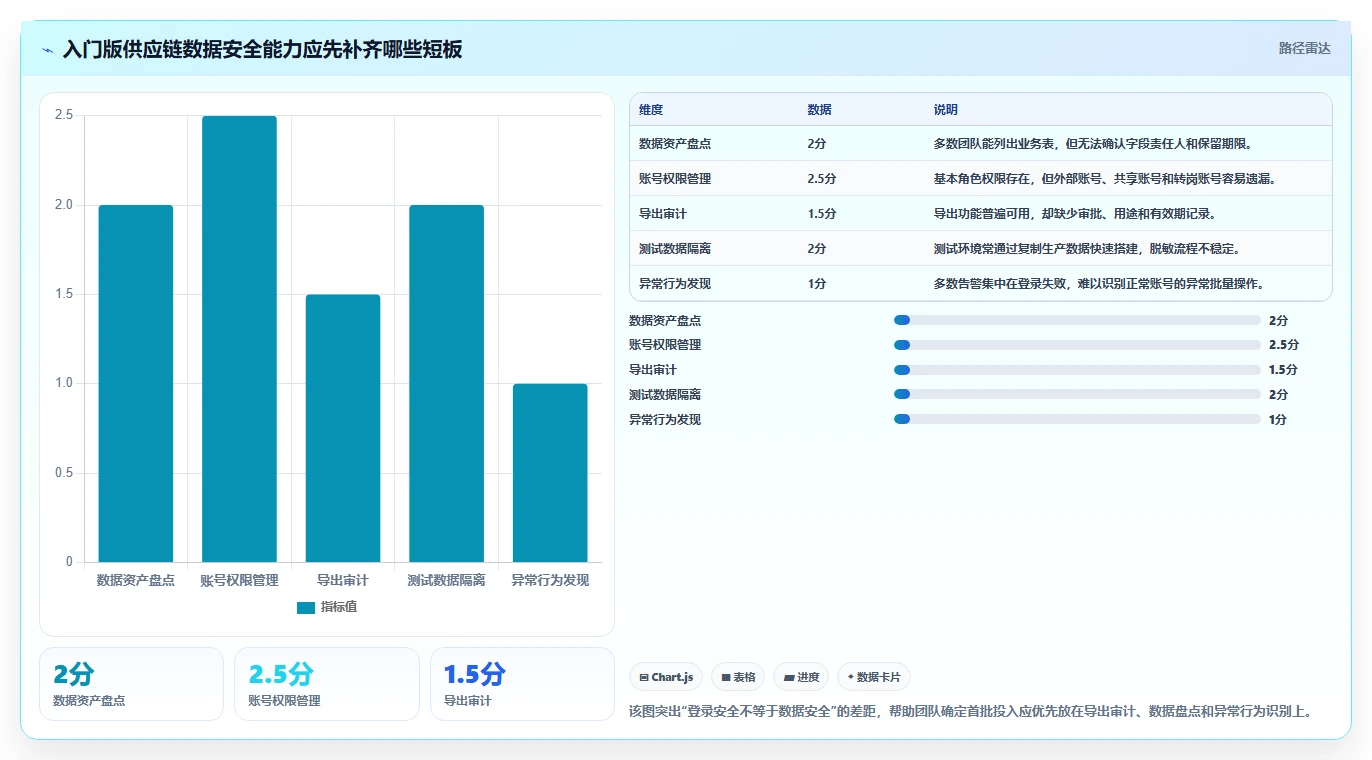The height and width of the screenshot is (760, 1372).
Task: Click the 1分 value in the table
Action: (x=817, y=284)
